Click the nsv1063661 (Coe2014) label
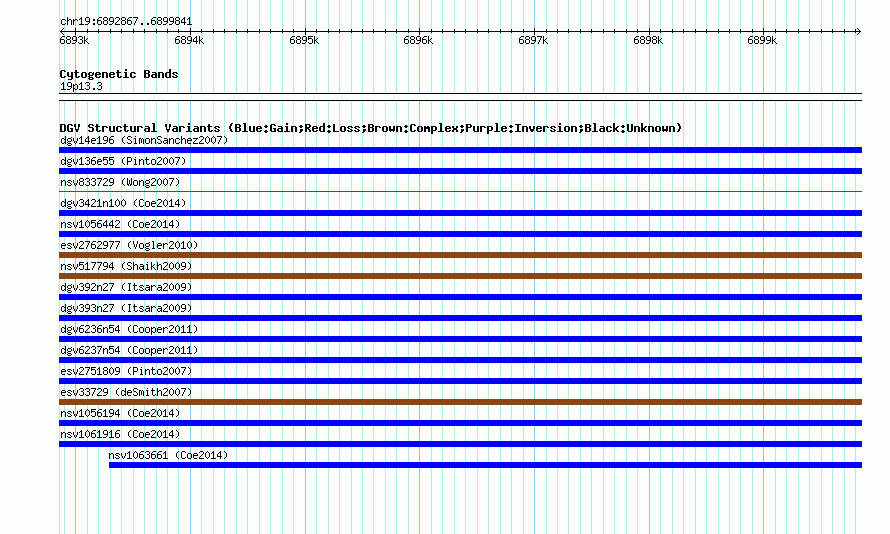 coord(168,455)
